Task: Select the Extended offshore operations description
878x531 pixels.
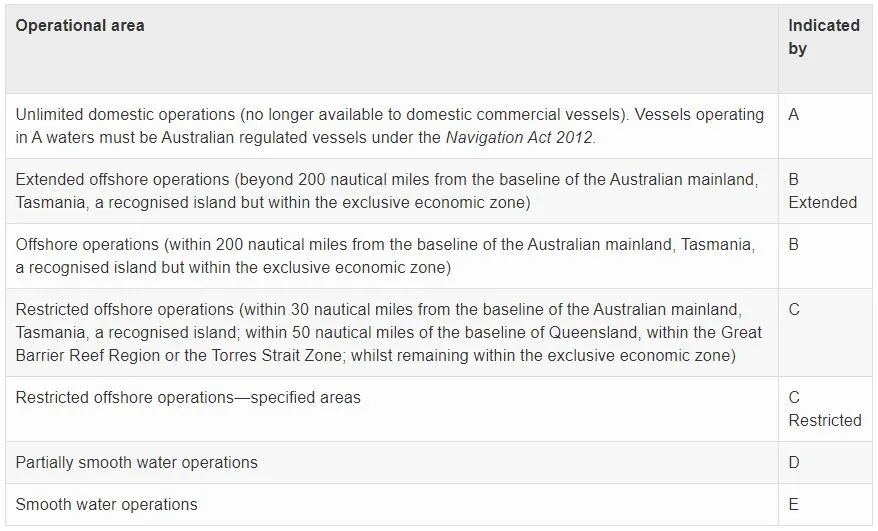Action: pos(387,190)
